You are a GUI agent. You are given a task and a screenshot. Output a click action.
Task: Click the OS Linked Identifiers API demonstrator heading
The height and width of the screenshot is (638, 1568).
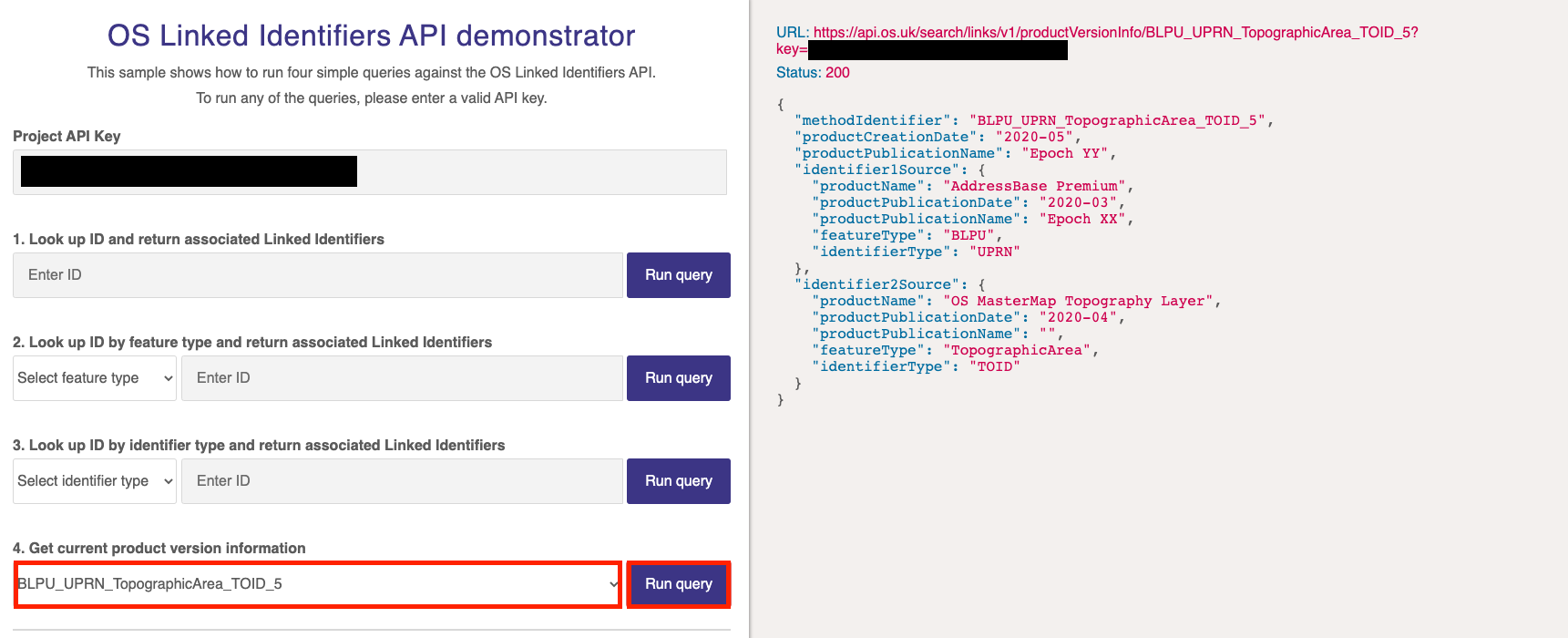[x=372, y=36]
